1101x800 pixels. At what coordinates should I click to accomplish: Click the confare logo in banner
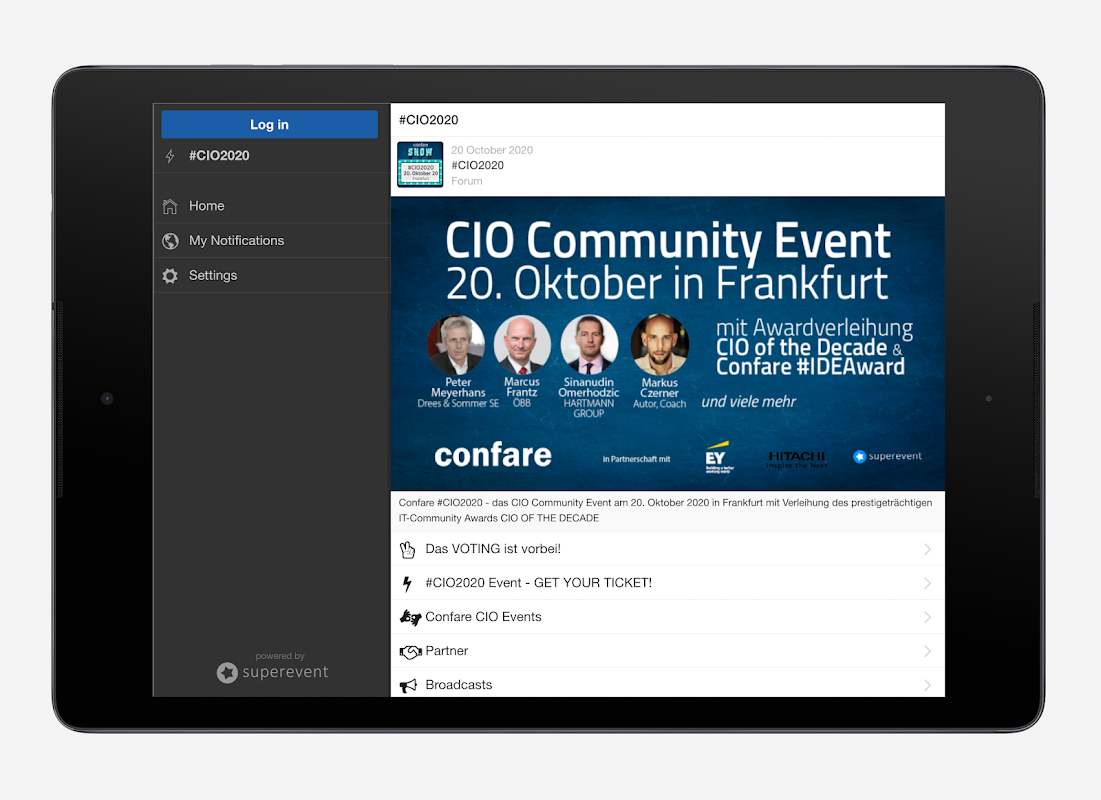pyautogui.click(x=493, y=455)
